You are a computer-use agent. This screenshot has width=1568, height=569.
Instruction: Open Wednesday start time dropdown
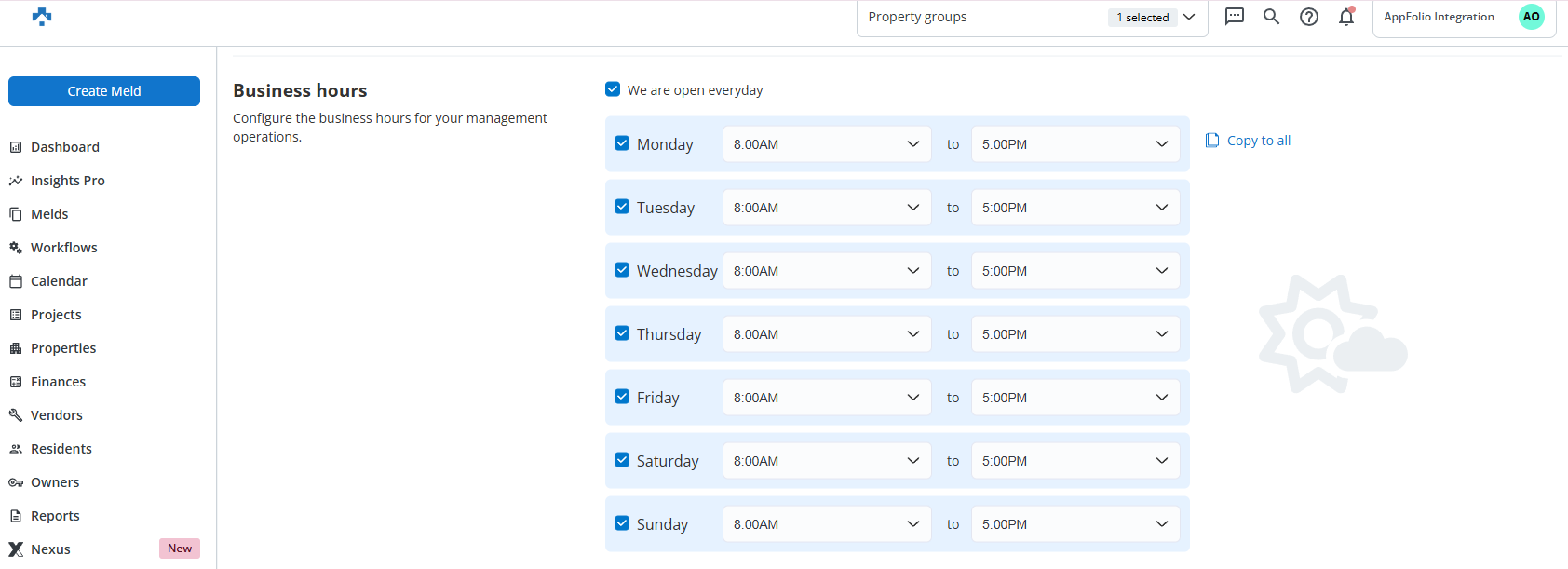coord(826,271)
